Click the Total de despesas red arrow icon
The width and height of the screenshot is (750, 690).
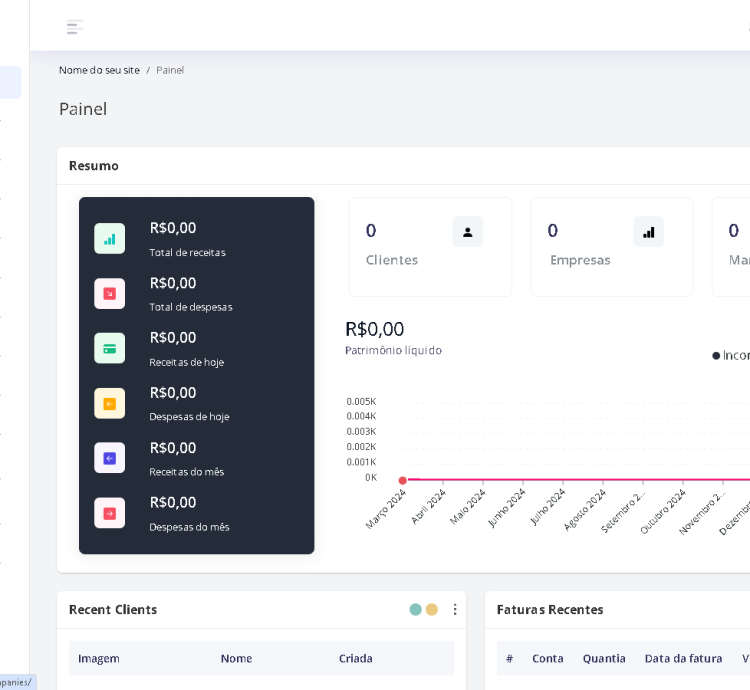110,294
